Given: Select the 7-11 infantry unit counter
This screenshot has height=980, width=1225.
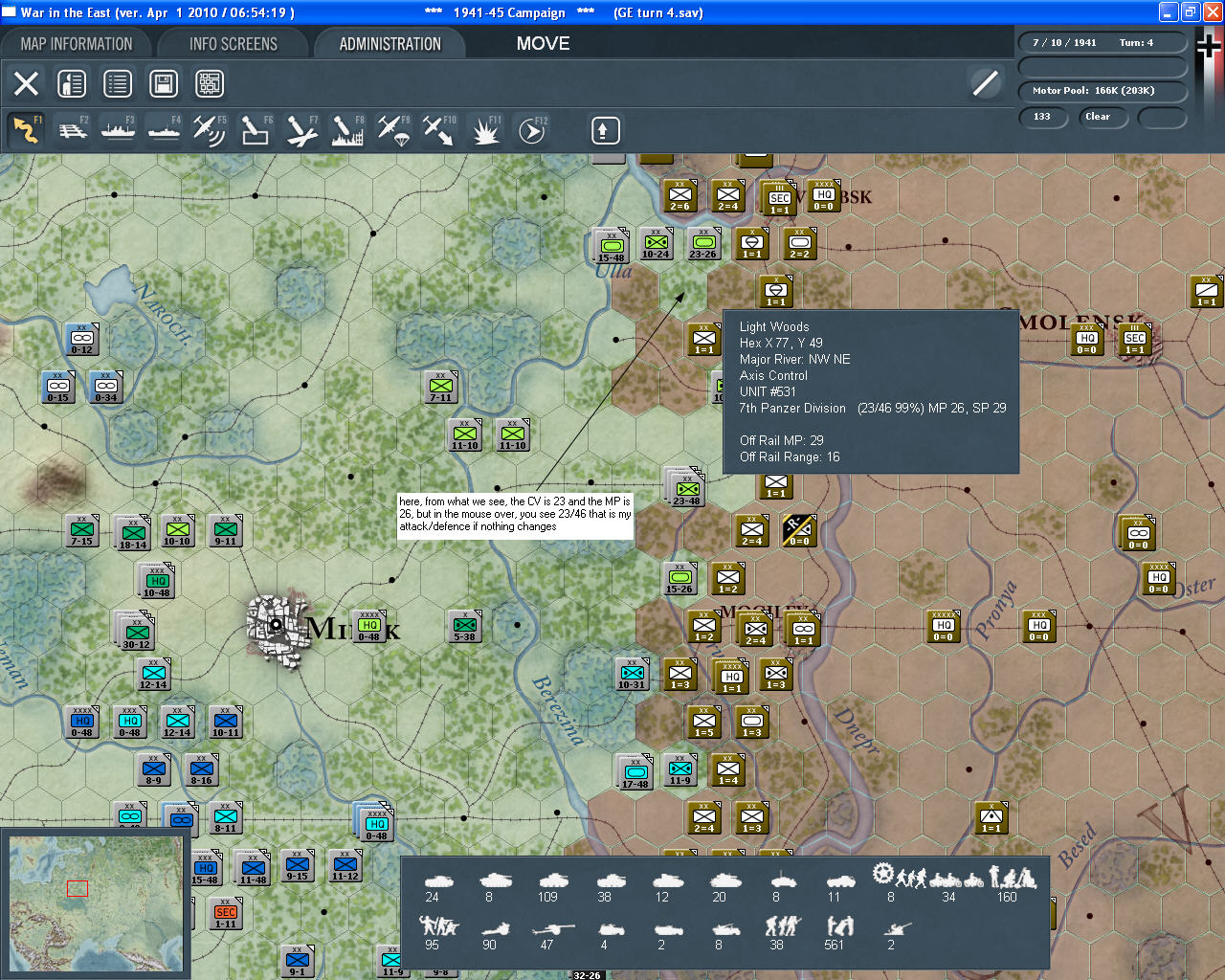Looking at the screenshot, I should click(441, 388).
